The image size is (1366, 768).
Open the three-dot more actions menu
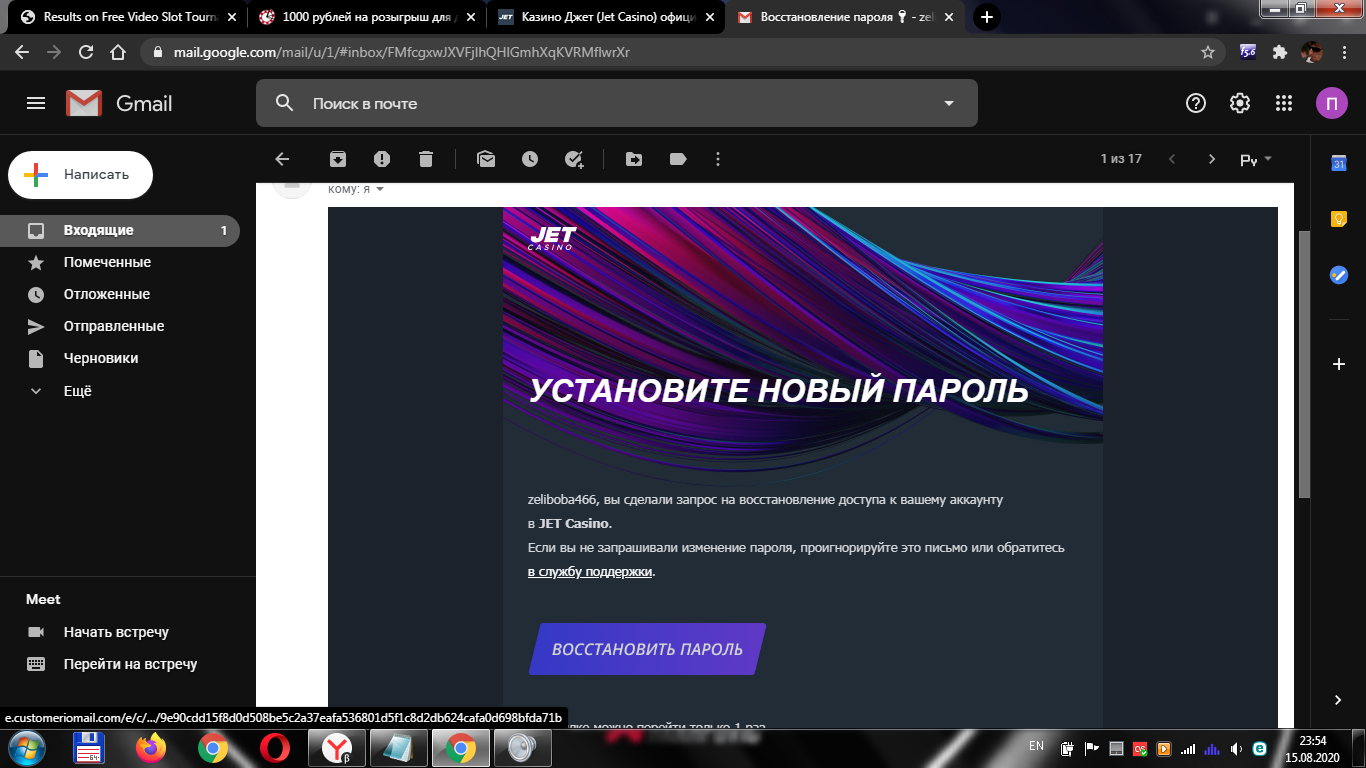click(x=717, y=158)
